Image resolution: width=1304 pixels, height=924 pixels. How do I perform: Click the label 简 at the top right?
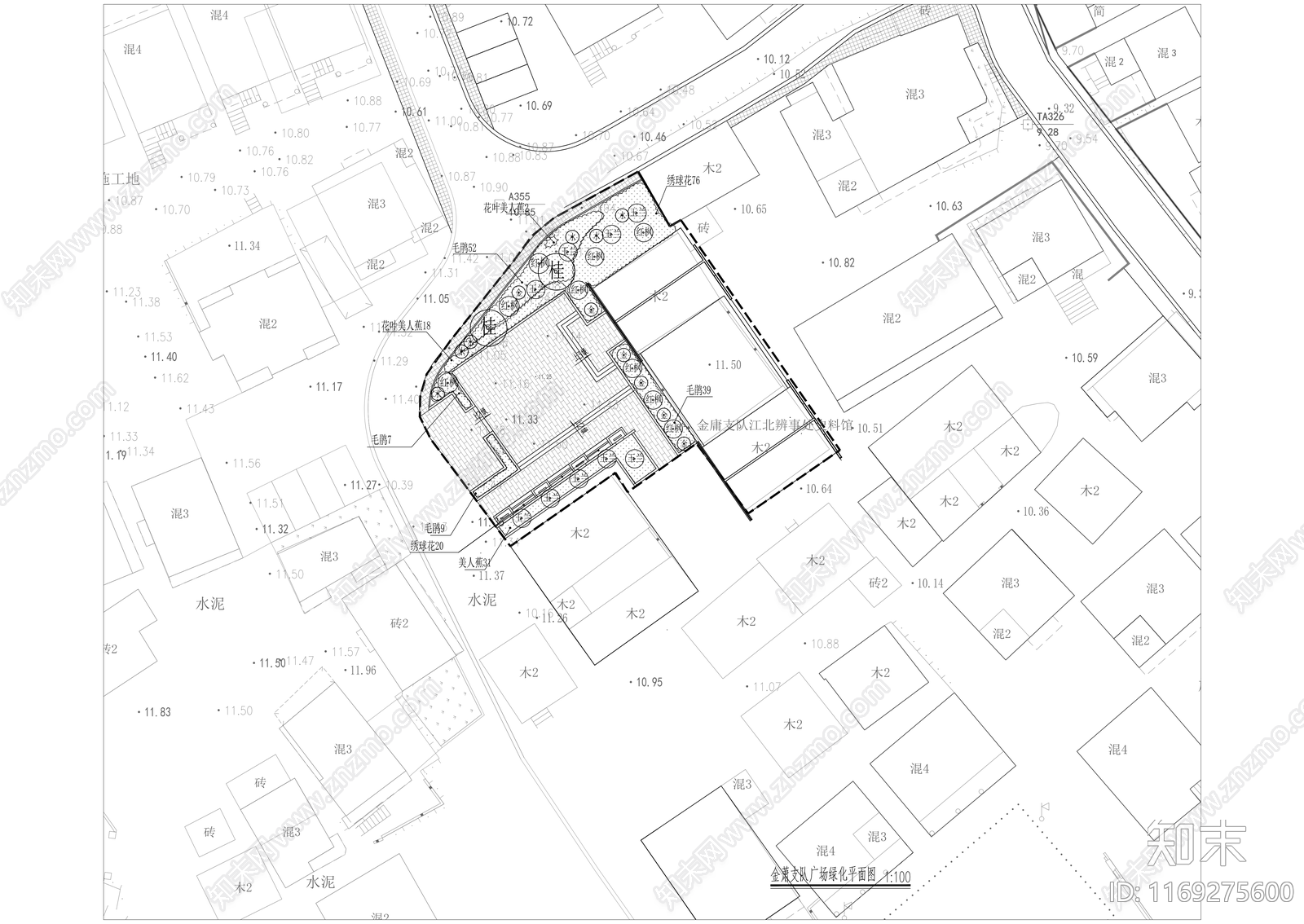click(x=1099, y=12)
